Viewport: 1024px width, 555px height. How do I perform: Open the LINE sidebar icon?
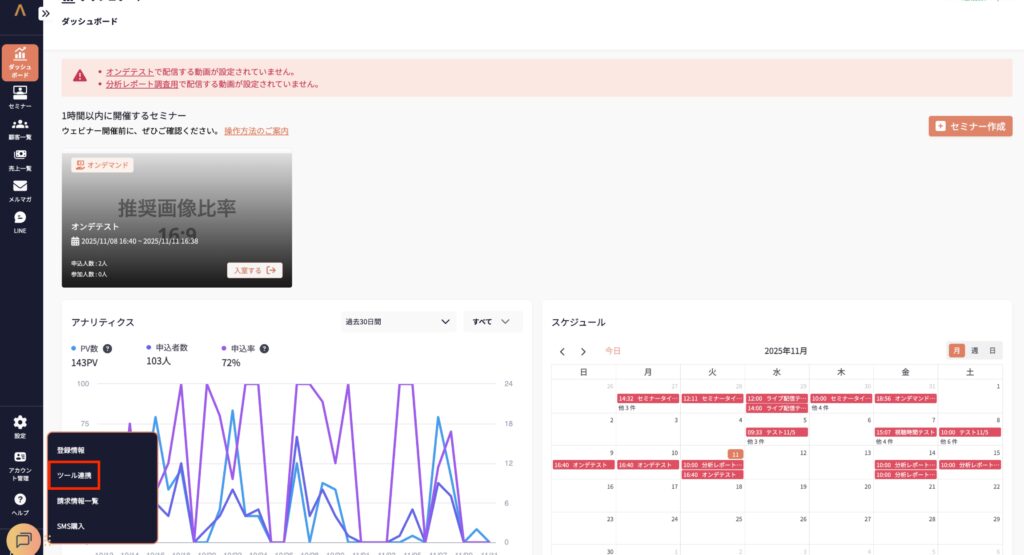click(20, 222)
